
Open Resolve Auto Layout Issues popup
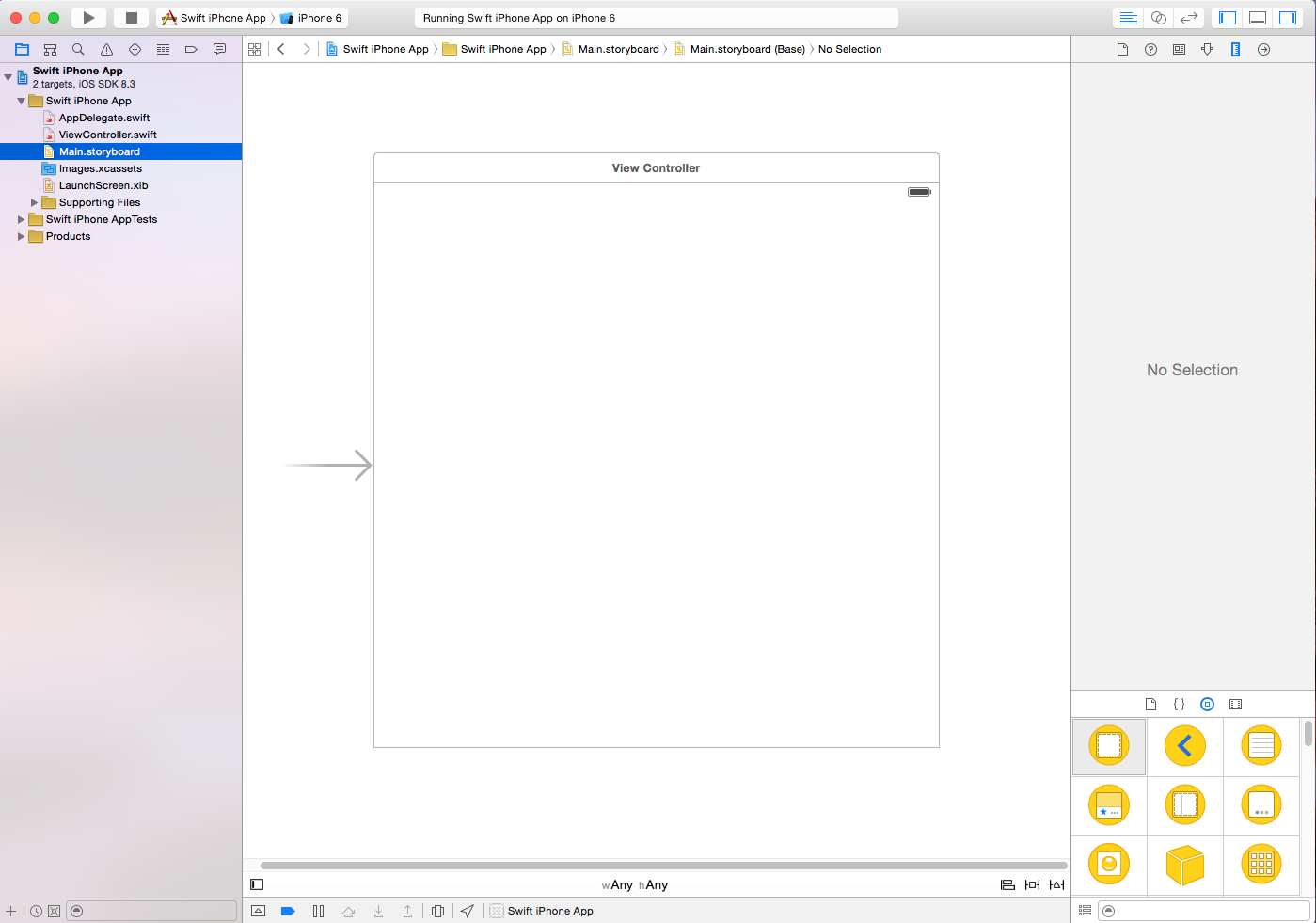tap(1057, 884)
